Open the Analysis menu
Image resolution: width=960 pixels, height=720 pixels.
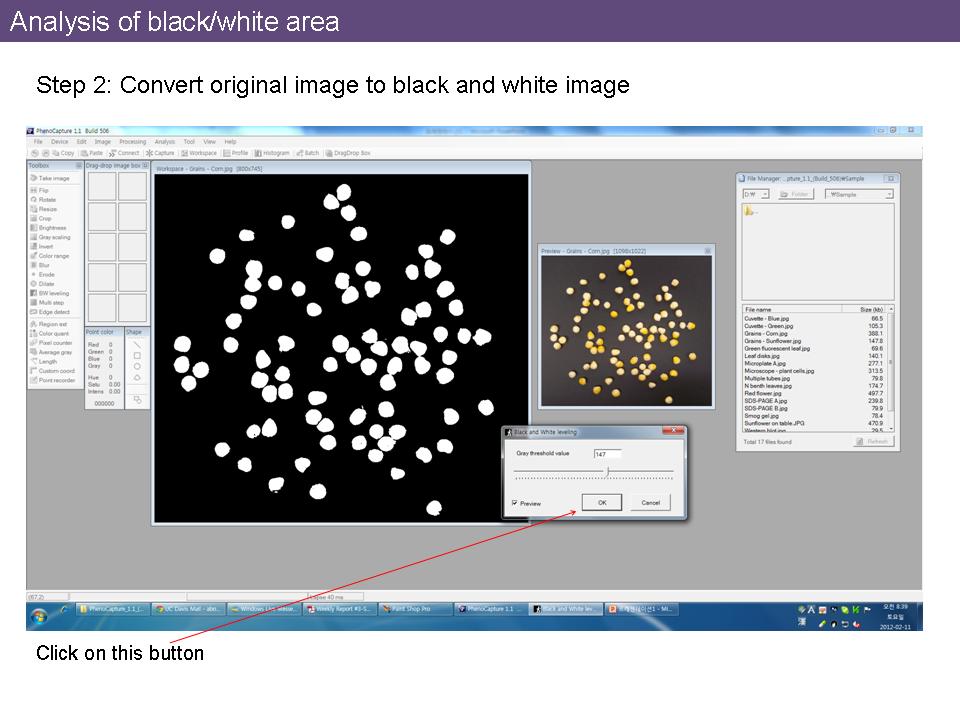[x=164, y=142]
